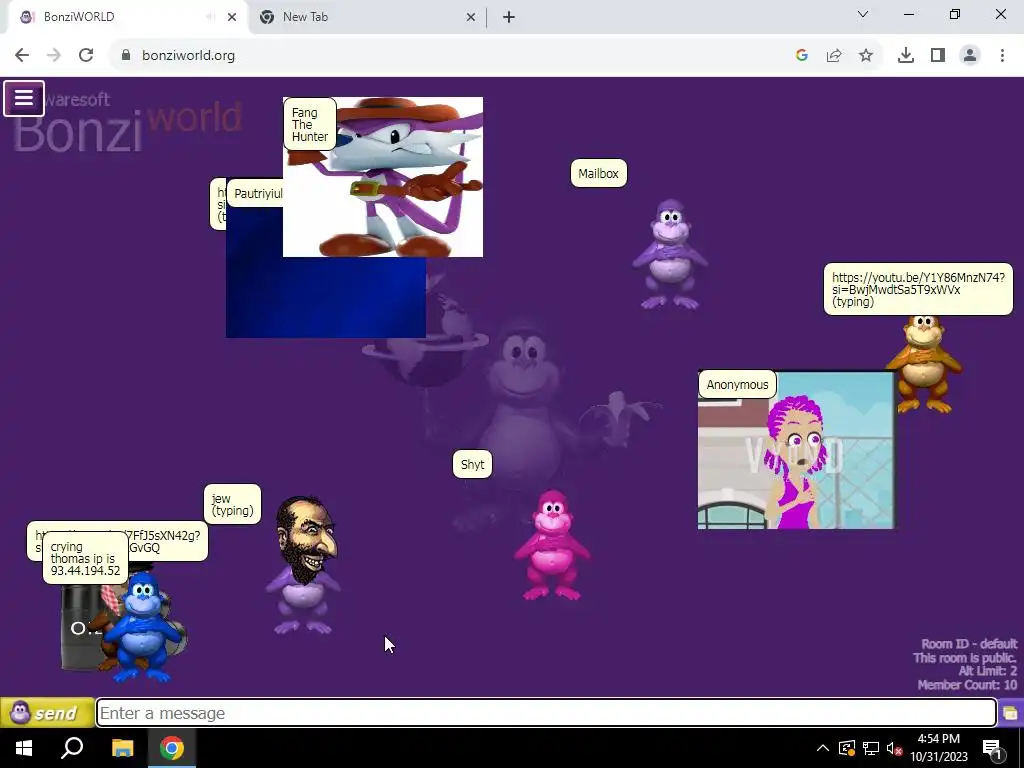Click the Pautriyiul name tag
Viewport: 1024px width, 768px height.
256,193
